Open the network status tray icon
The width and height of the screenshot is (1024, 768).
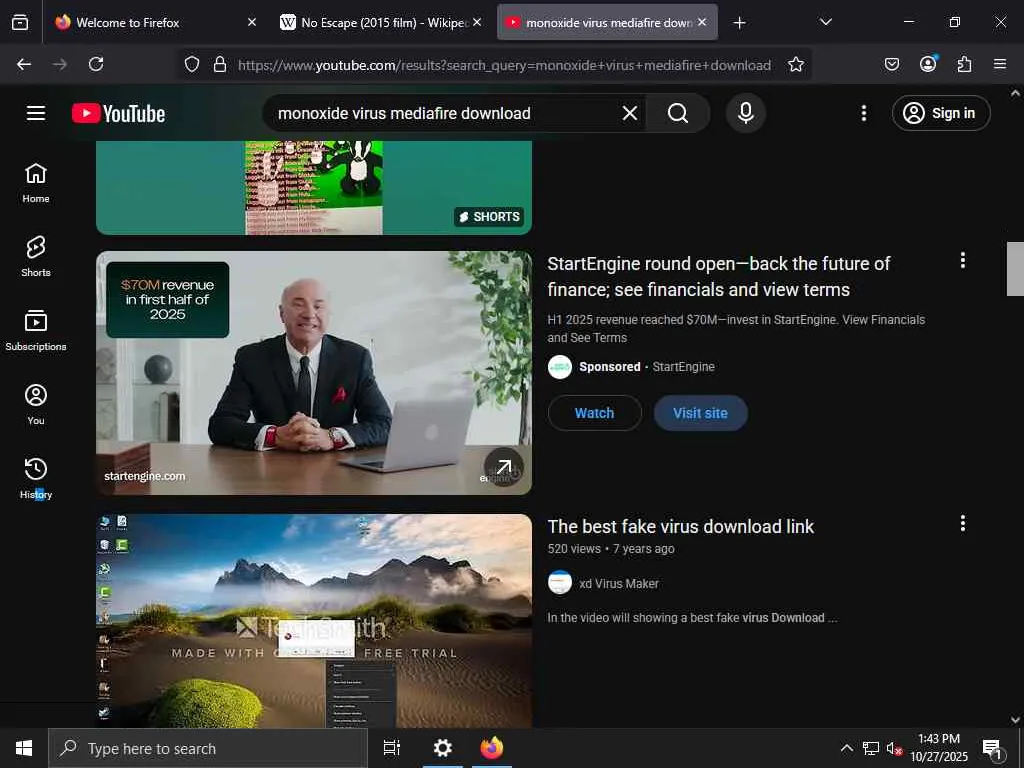coord(871,748)
